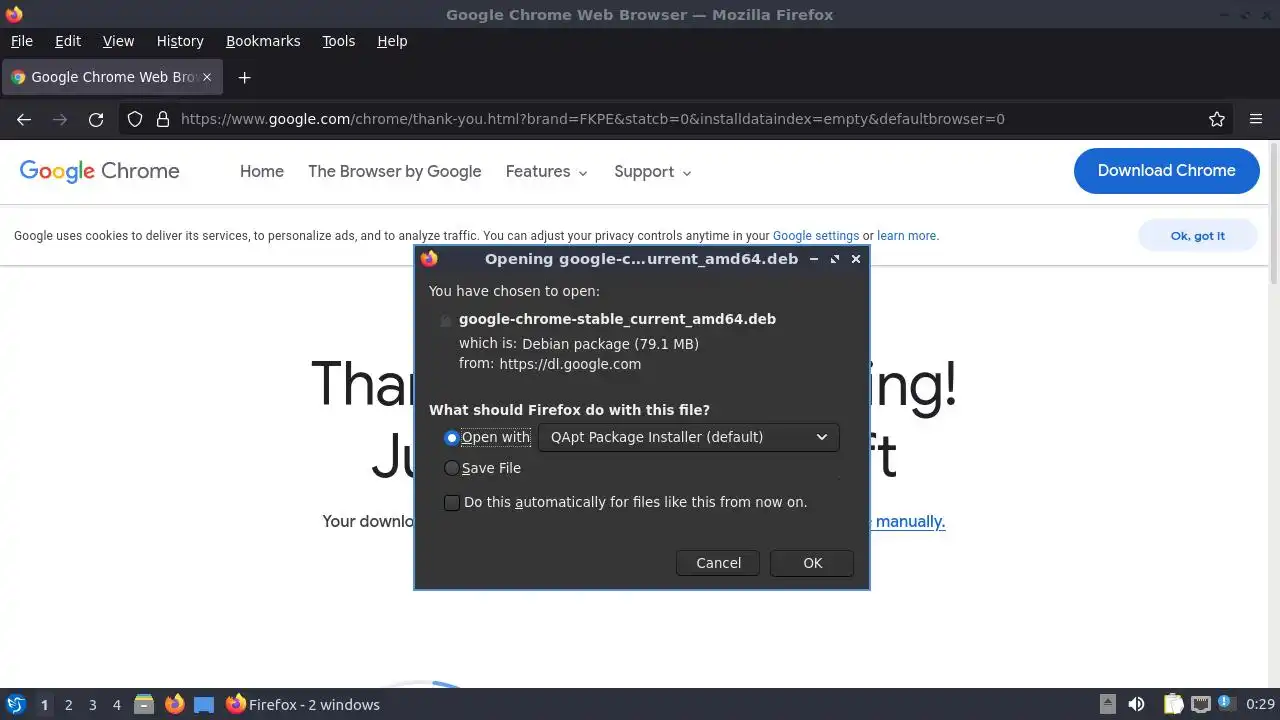Open the History menu
This screenshot has width=1280, height=720.
[180, 41]
